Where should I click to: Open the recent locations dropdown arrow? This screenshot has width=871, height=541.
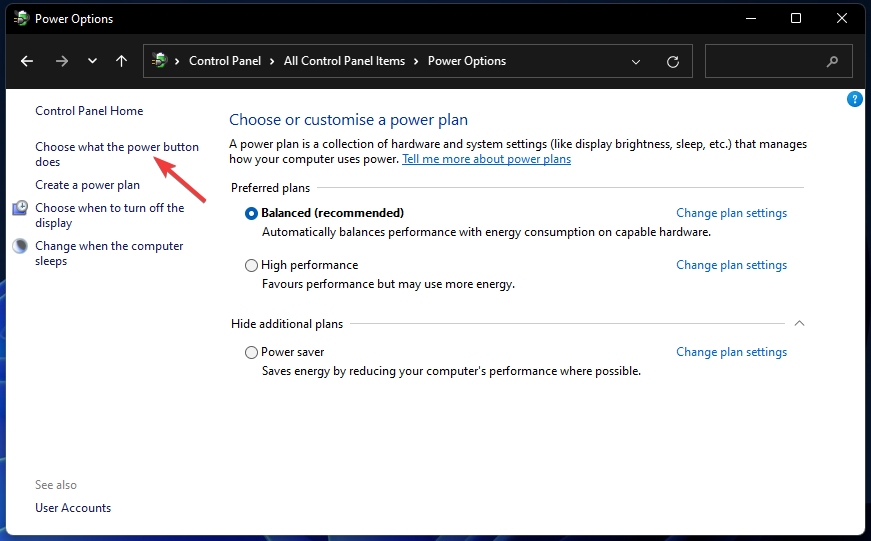click(92, 61)
